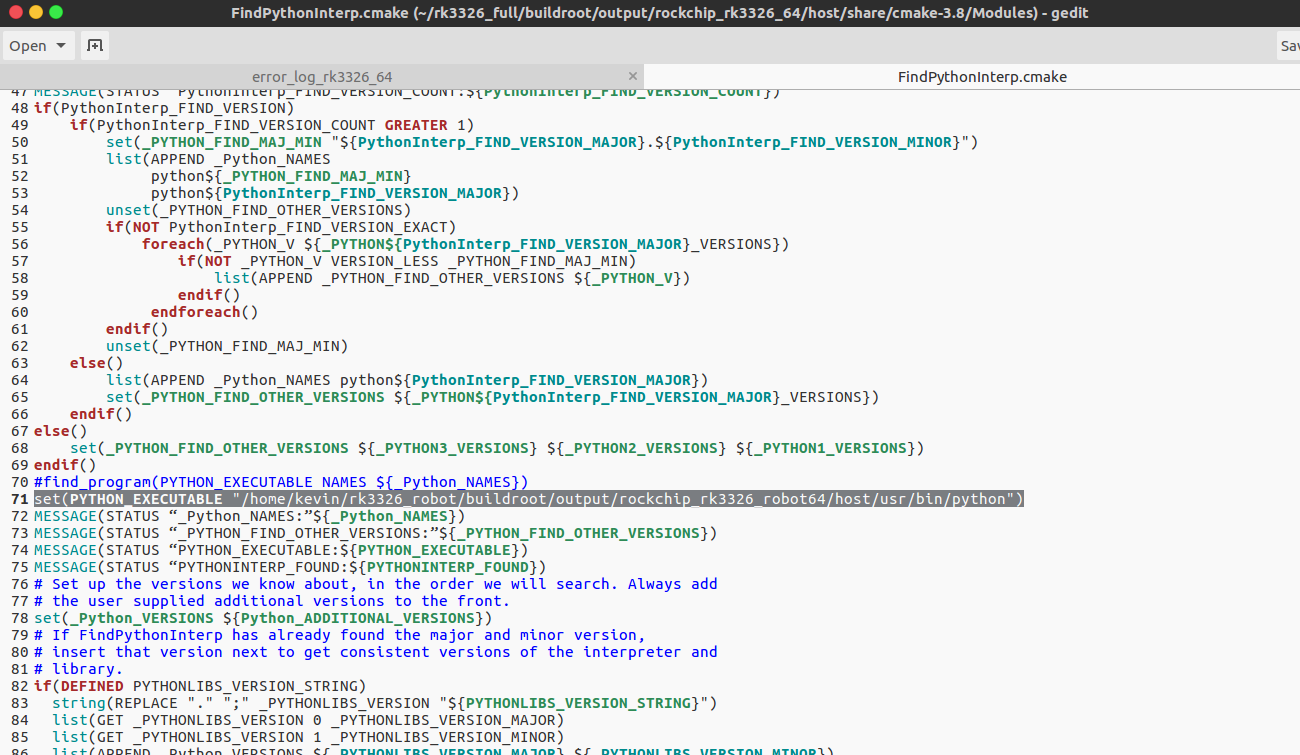1300x755 pixels.
Task: Open the new document tab icon
Action: (95, 45)
